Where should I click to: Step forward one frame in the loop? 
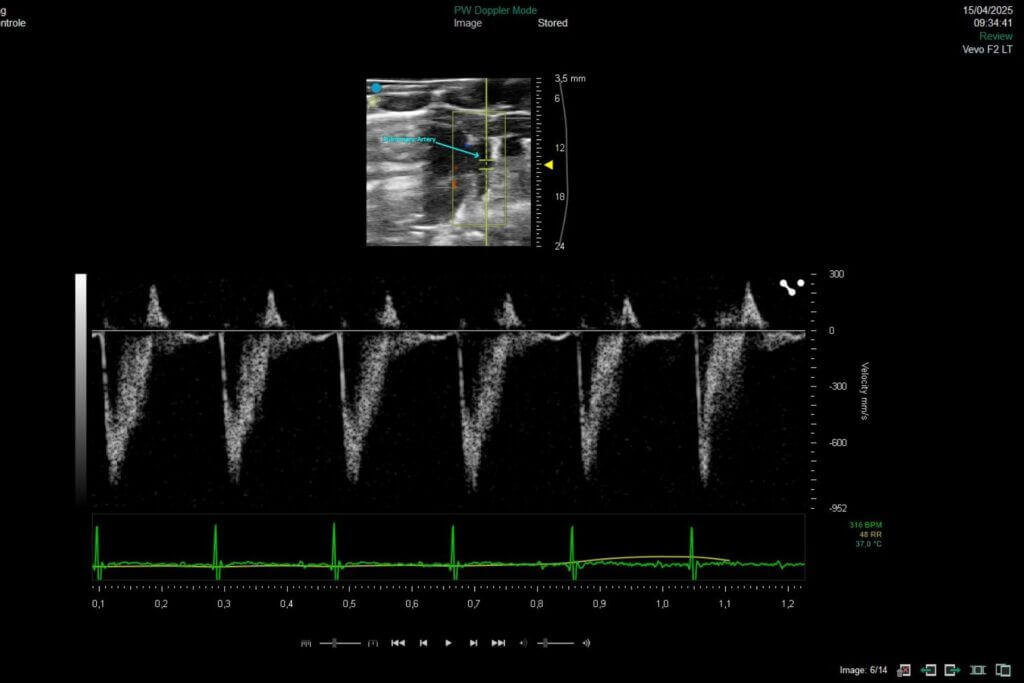coord(474,643)
